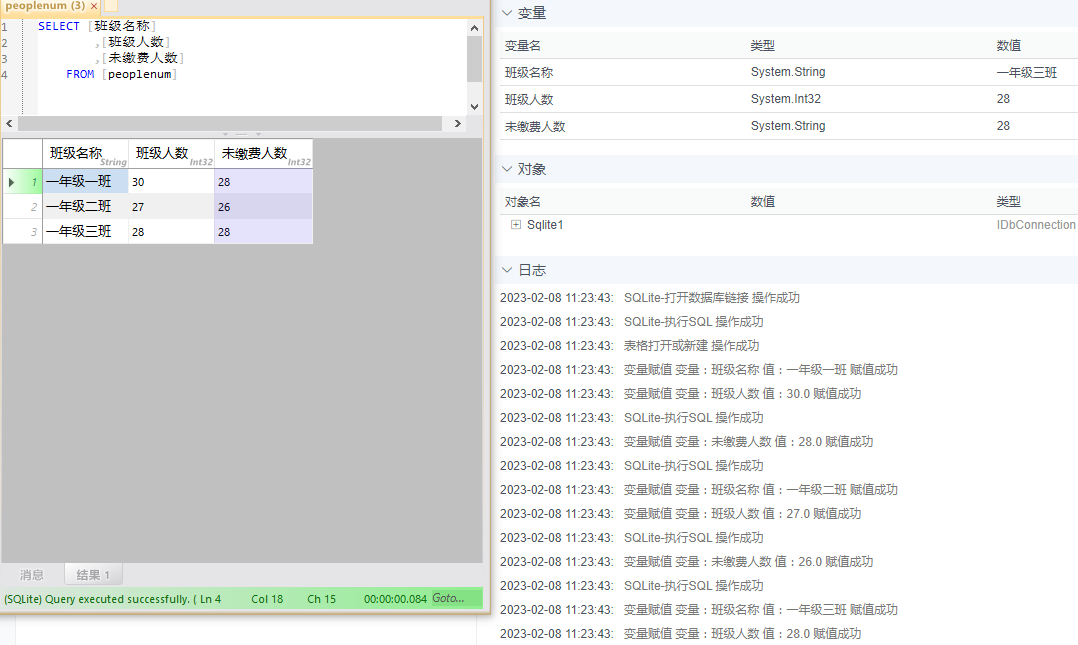Open the 结果 1 tab

(x=93, y=575)
